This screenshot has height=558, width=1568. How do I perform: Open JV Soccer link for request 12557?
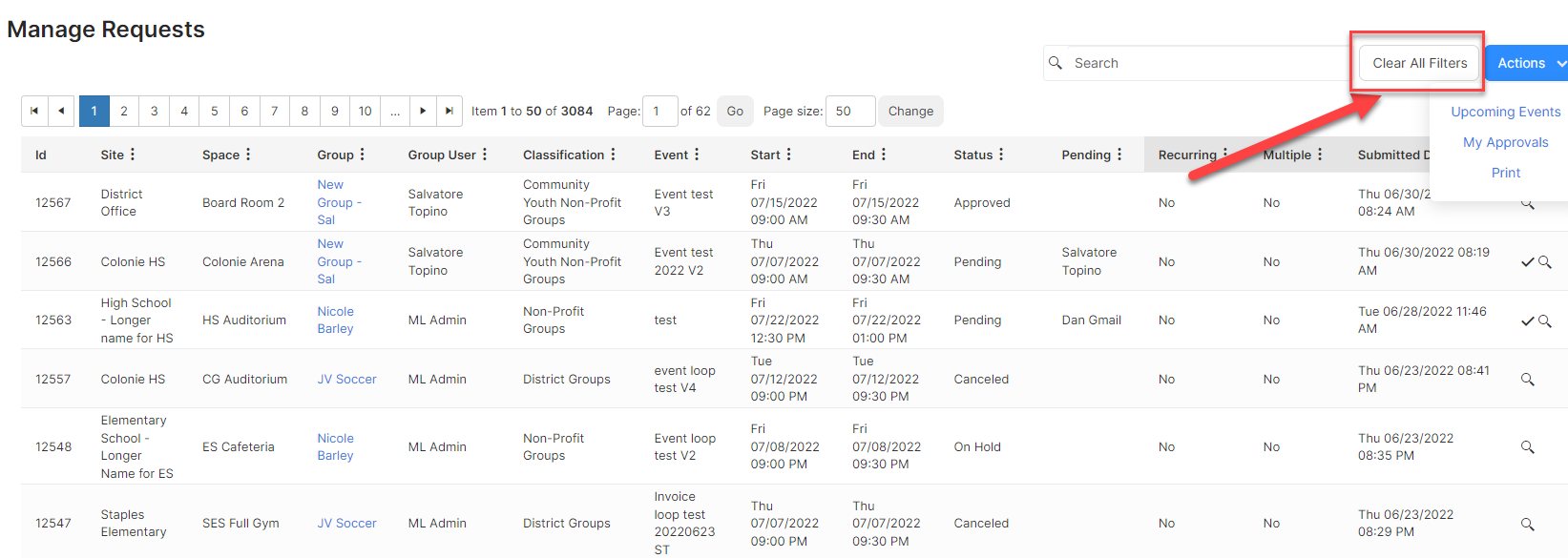347,380
